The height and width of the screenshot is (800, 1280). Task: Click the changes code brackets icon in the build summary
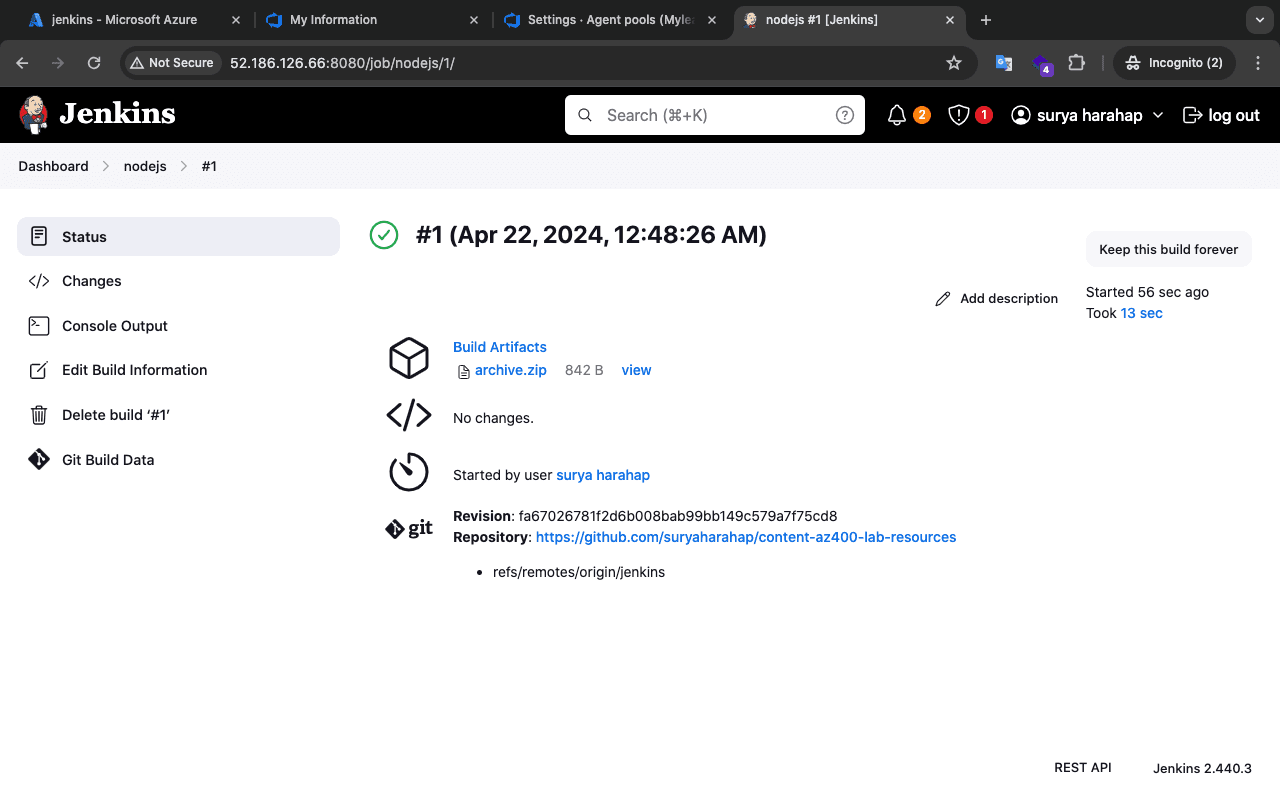pyautogui.click(x=409, y=415)
